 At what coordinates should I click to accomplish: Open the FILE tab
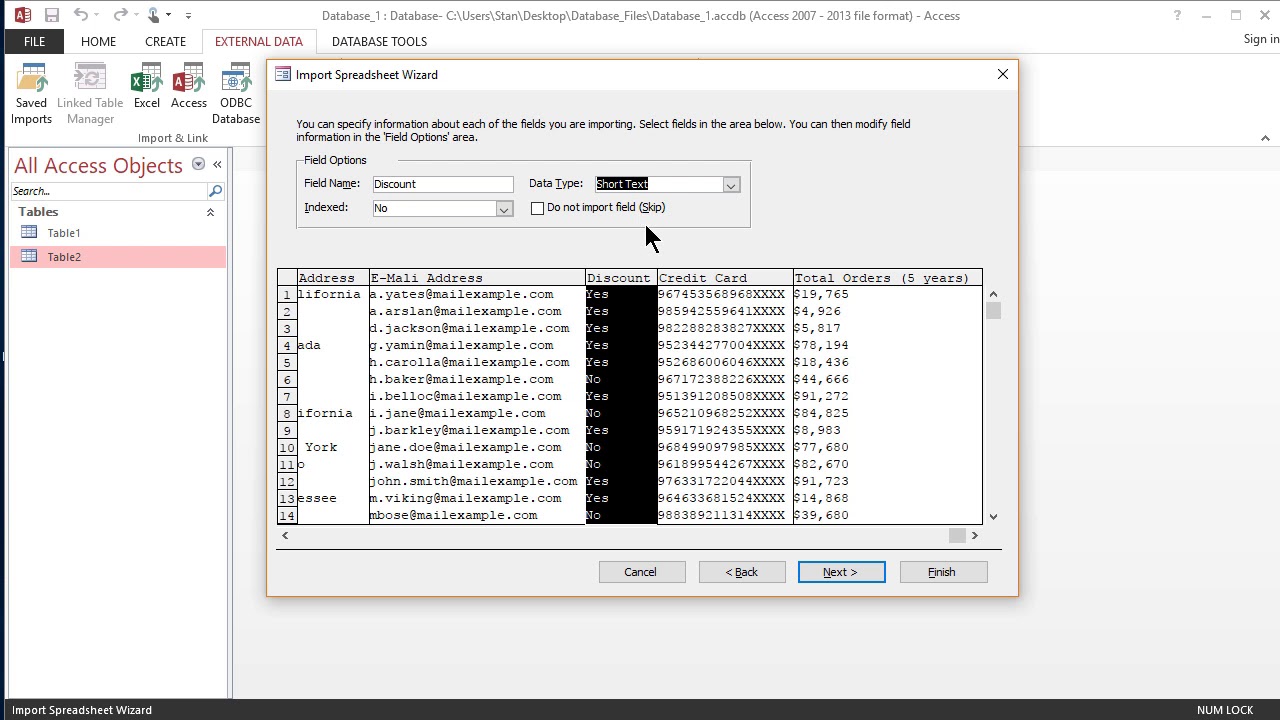click(34, 42)
